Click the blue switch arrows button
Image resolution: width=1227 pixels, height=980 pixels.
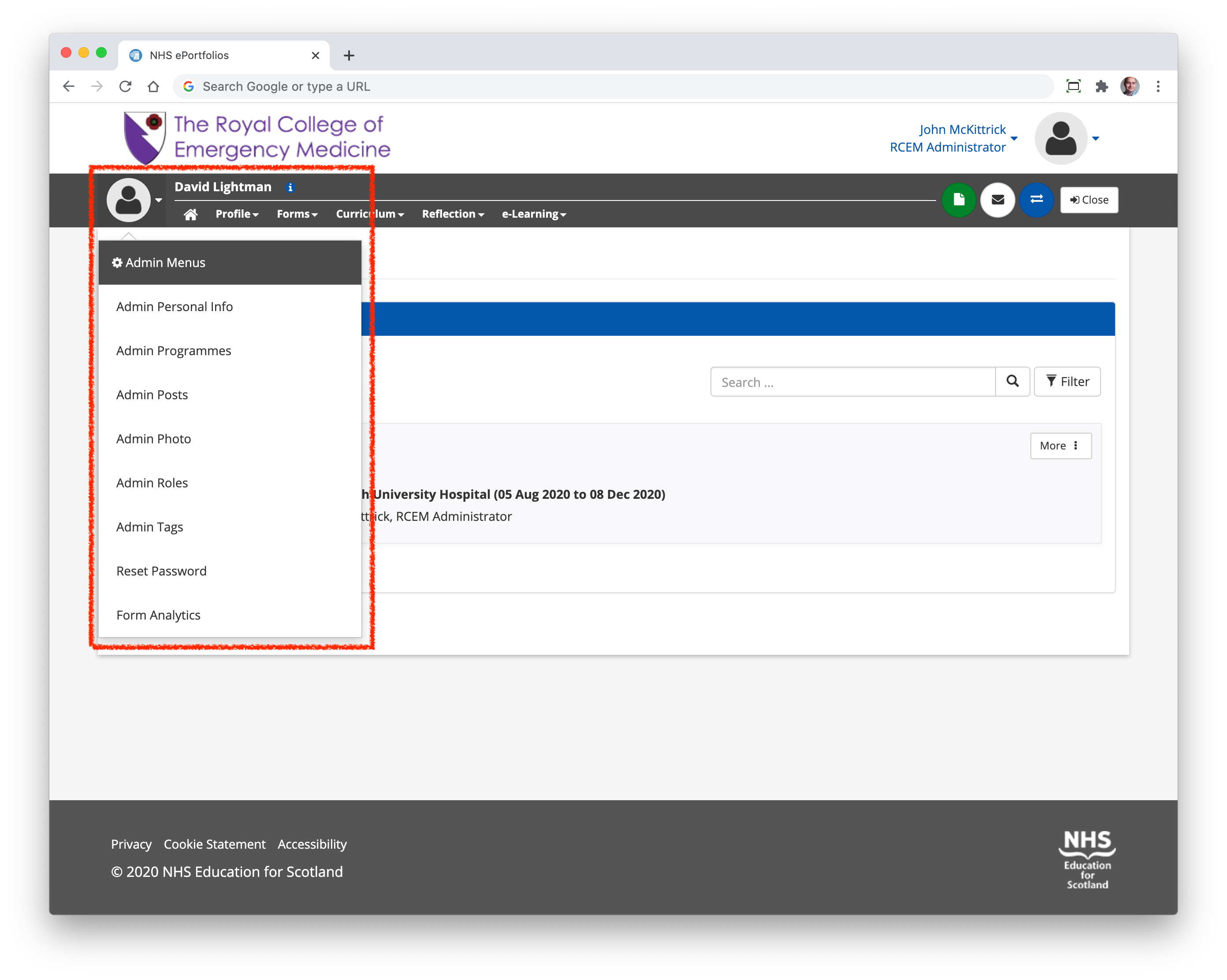pyautogui.click(x=1036, y=200)
